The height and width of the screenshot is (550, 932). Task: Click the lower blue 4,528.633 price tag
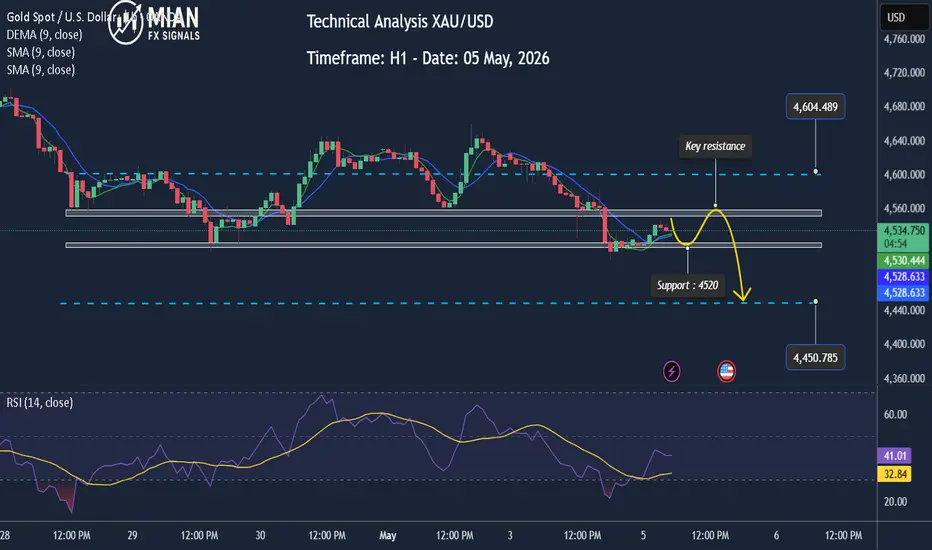(904, 293)
